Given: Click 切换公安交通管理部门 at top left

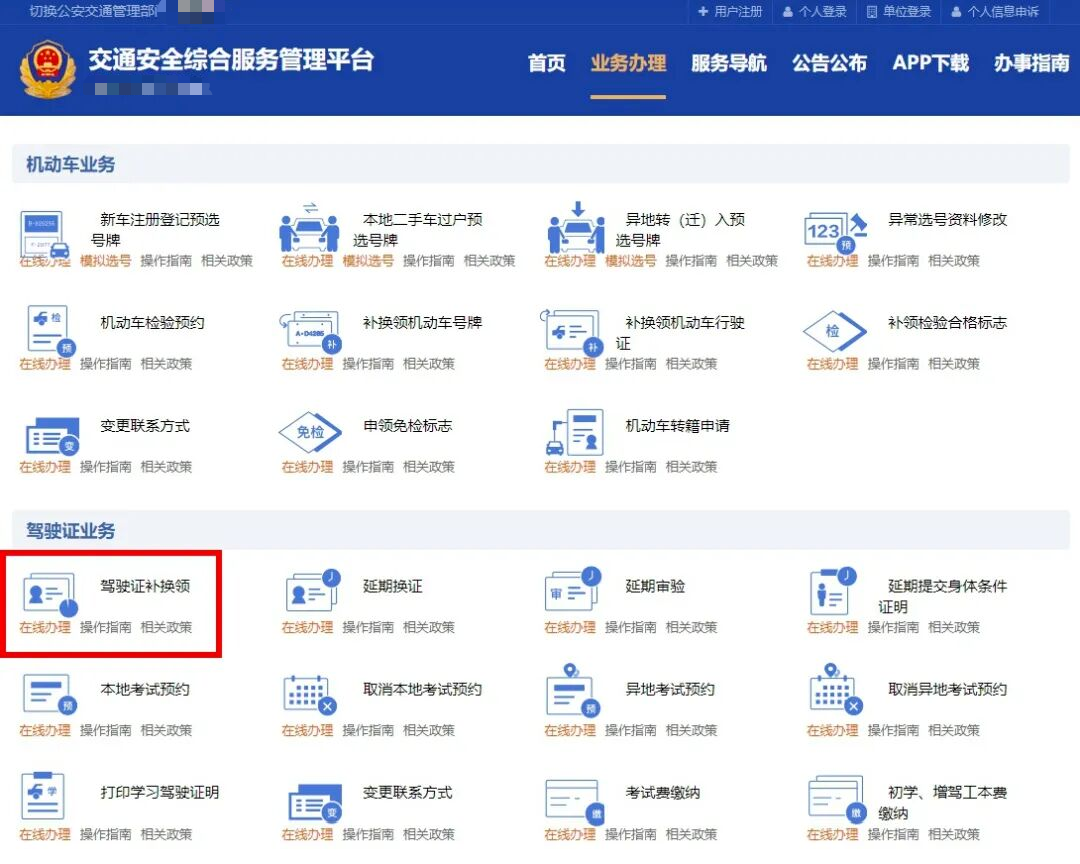Looking at the screenshot, I should point(94,11).
